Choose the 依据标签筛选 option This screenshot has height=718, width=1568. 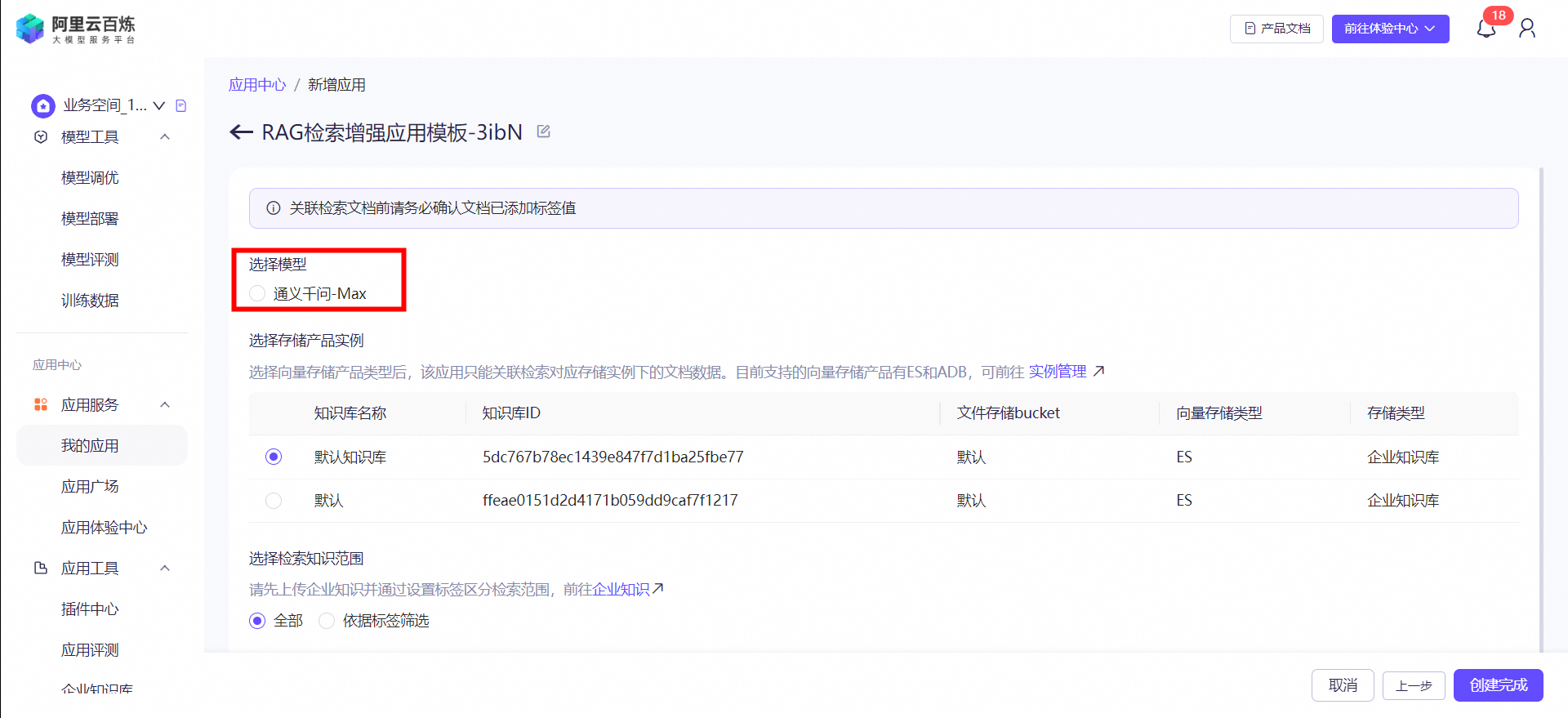(x=327, y=621)
